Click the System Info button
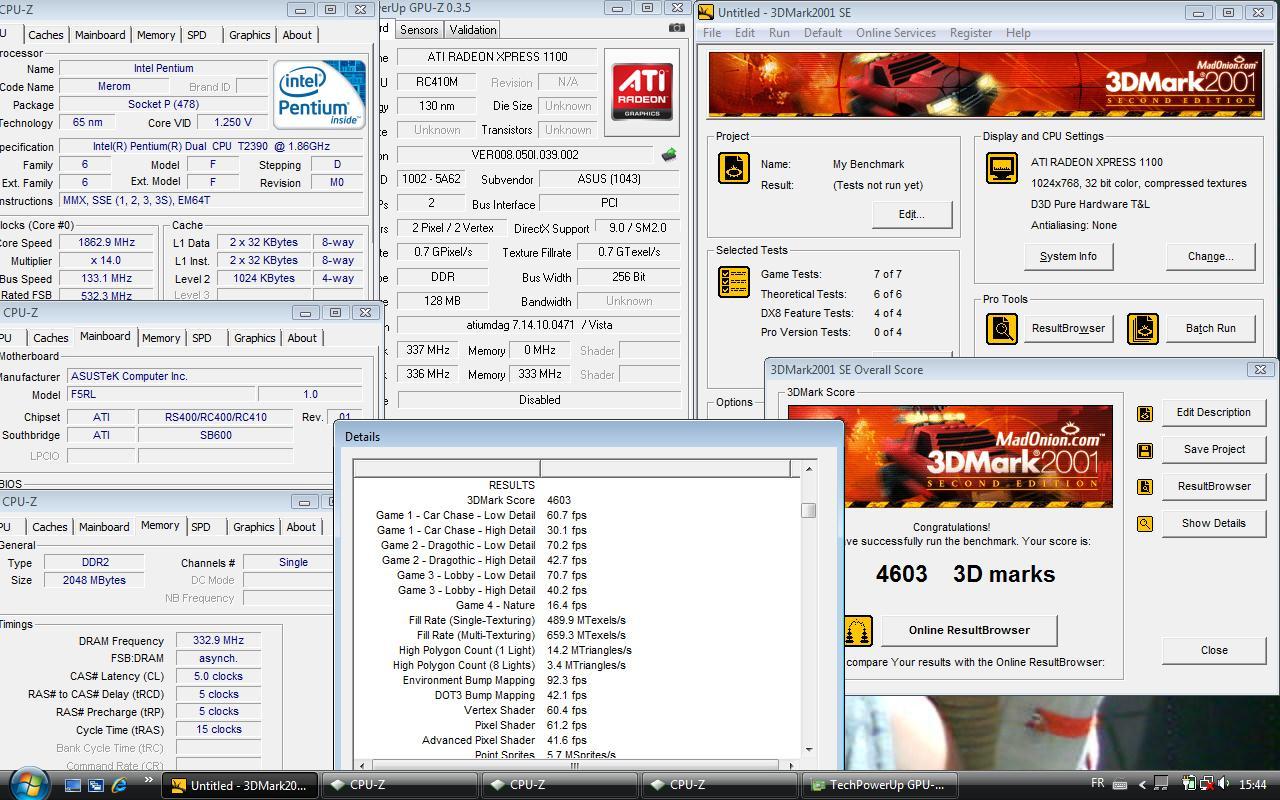Image resolution: width=1280 pixels, height=800 pixels. 1068,257
